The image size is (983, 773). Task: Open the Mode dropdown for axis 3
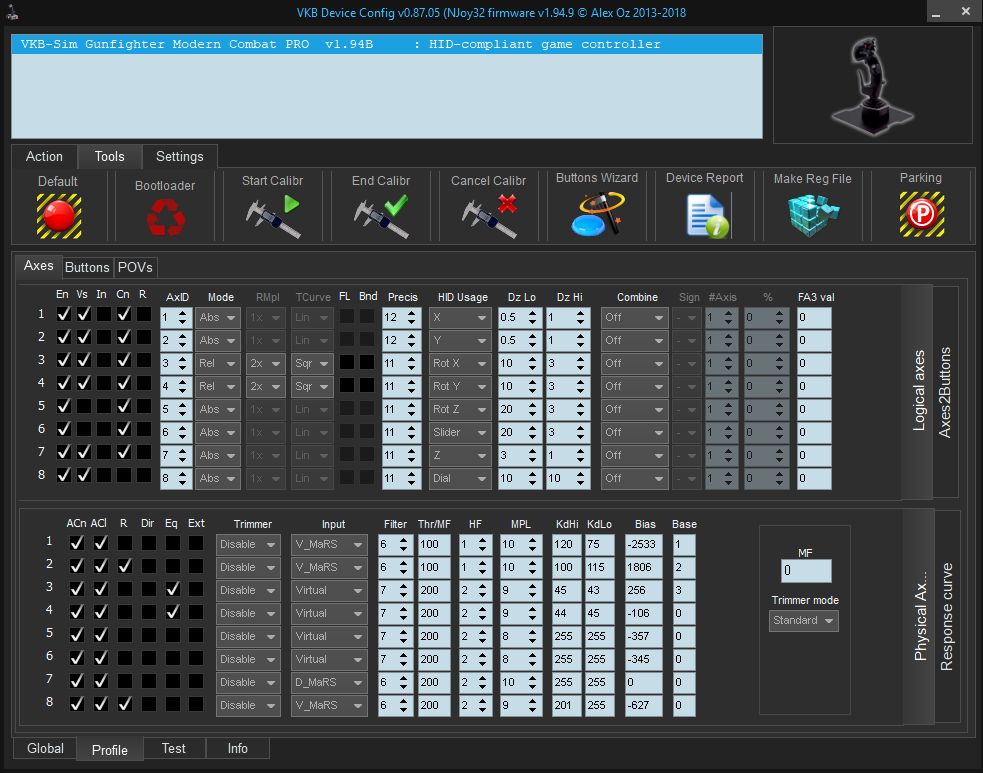[x=218, y=363]
